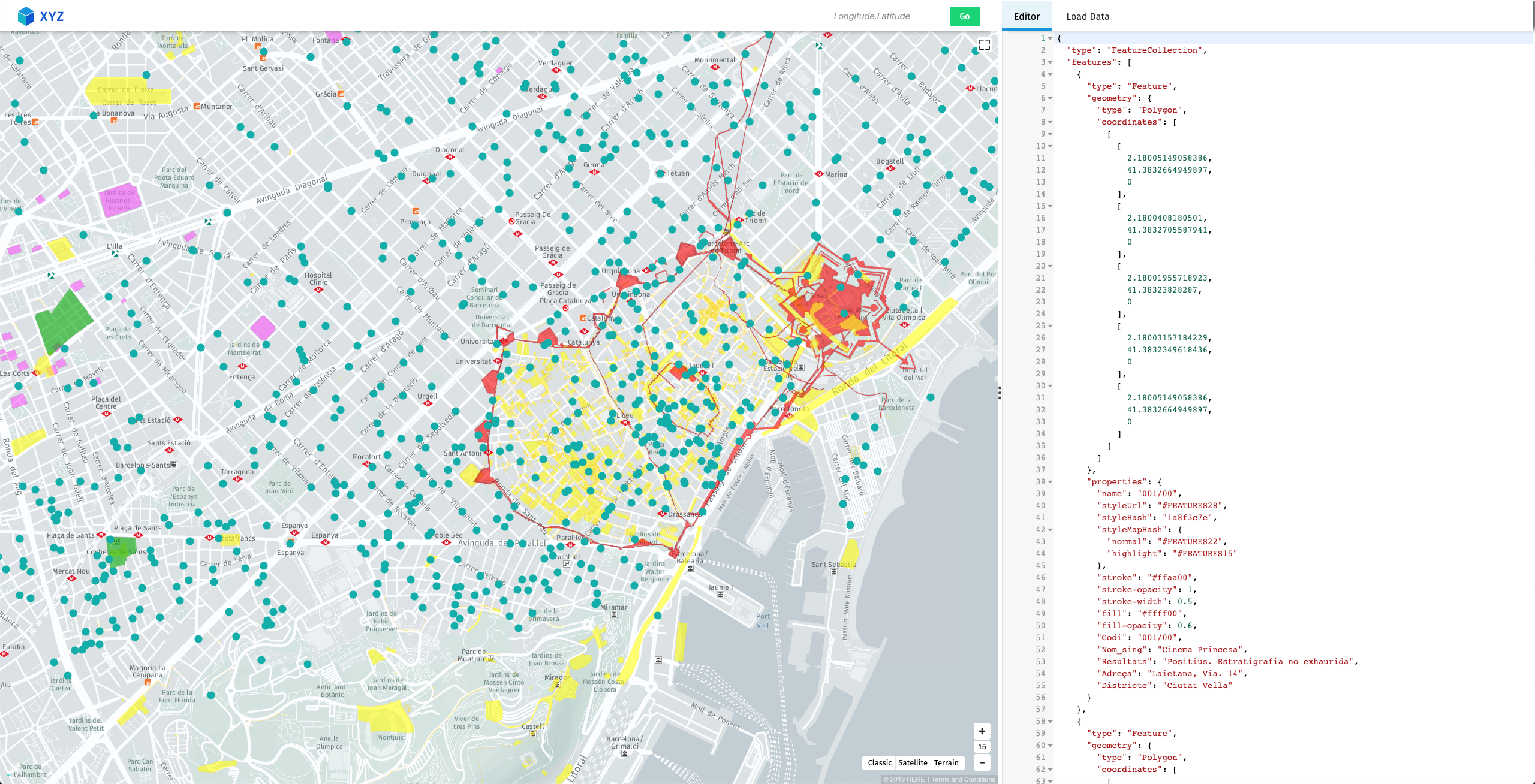Click the Barcelona-Sants train station icon
This screenshot has width=1535, height=784.
[174, 465]
